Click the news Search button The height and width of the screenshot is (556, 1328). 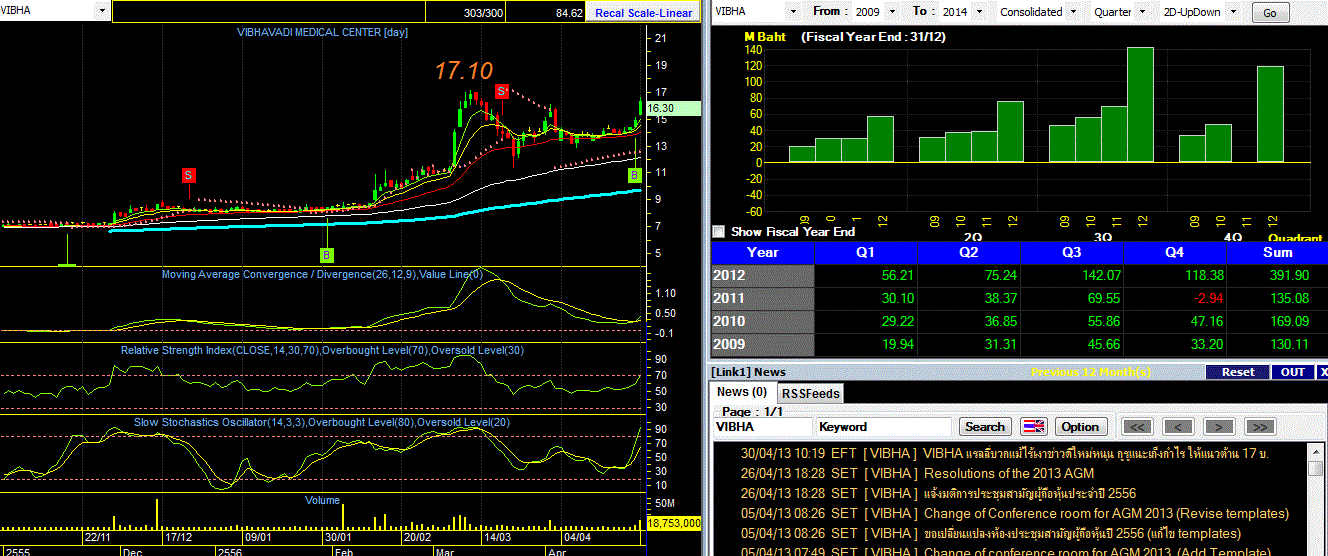985,426
